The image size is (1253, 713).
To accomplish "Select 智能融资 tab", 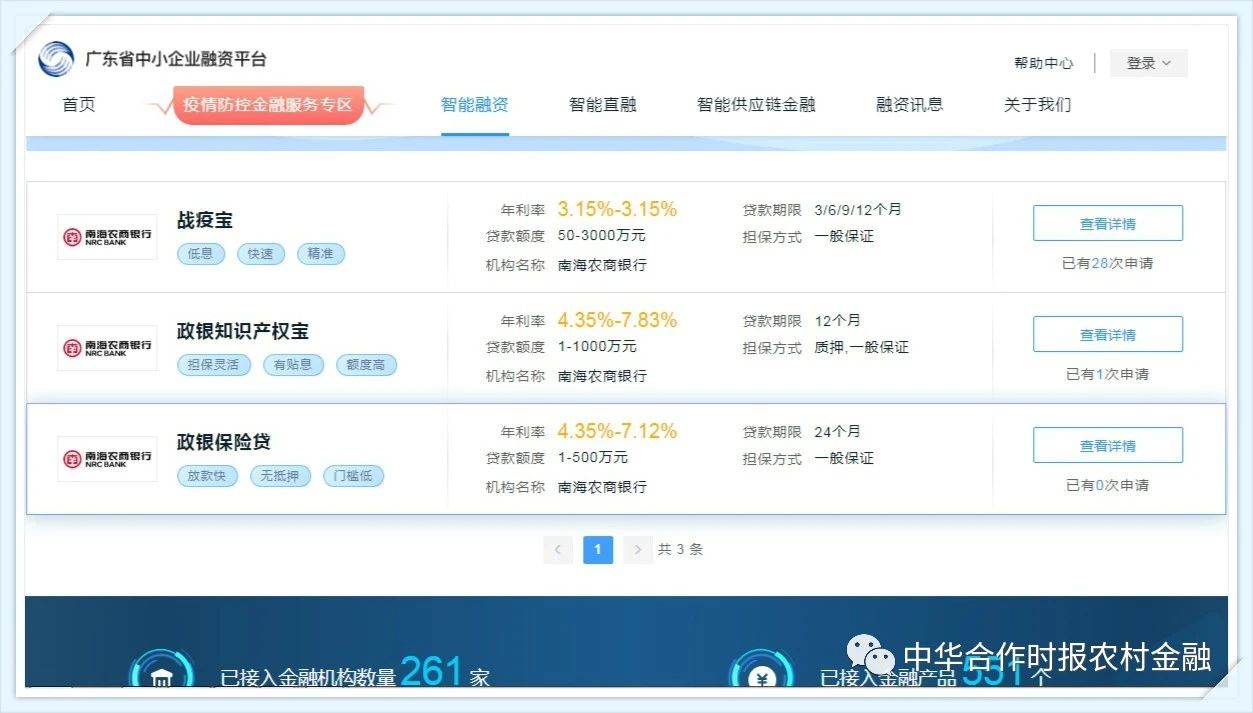I will click(x=475, y=104).
